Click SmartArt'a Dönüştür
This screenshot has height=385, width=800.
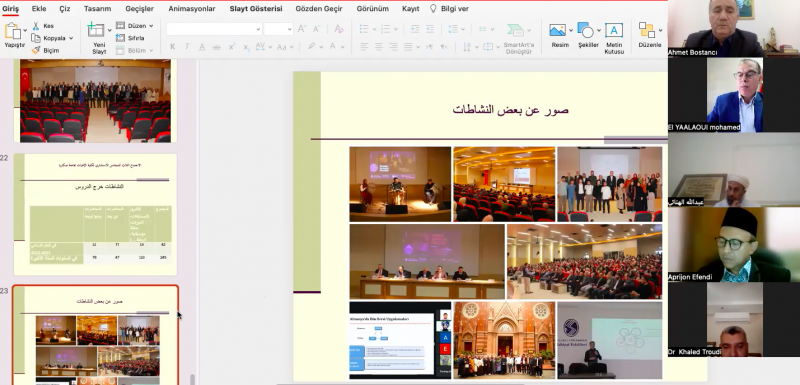518,38
